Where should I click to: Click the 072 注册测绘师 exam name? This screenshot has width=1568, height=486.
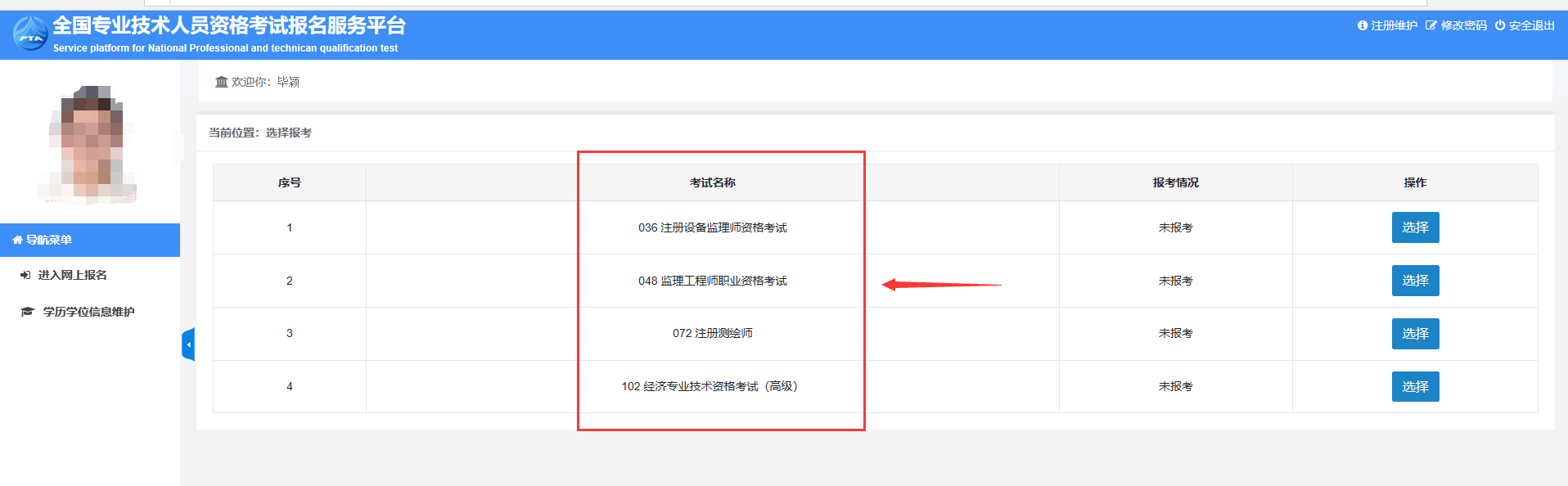(x=712, y=333)
